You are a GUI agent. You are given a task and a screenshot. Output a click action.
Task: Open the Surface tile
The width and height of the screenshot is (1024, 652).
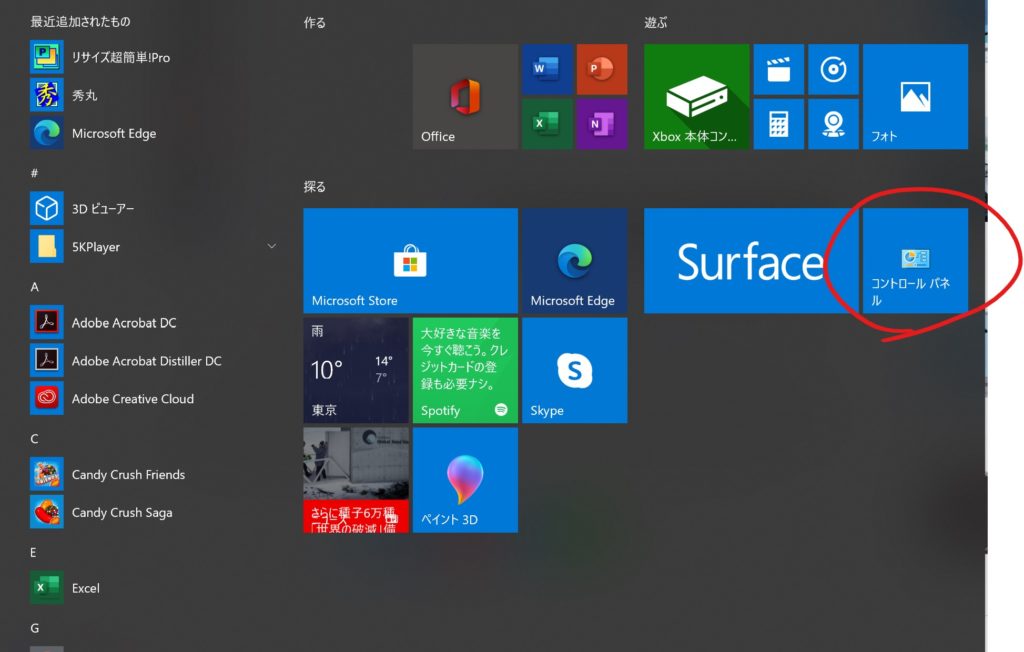[751, 261]
